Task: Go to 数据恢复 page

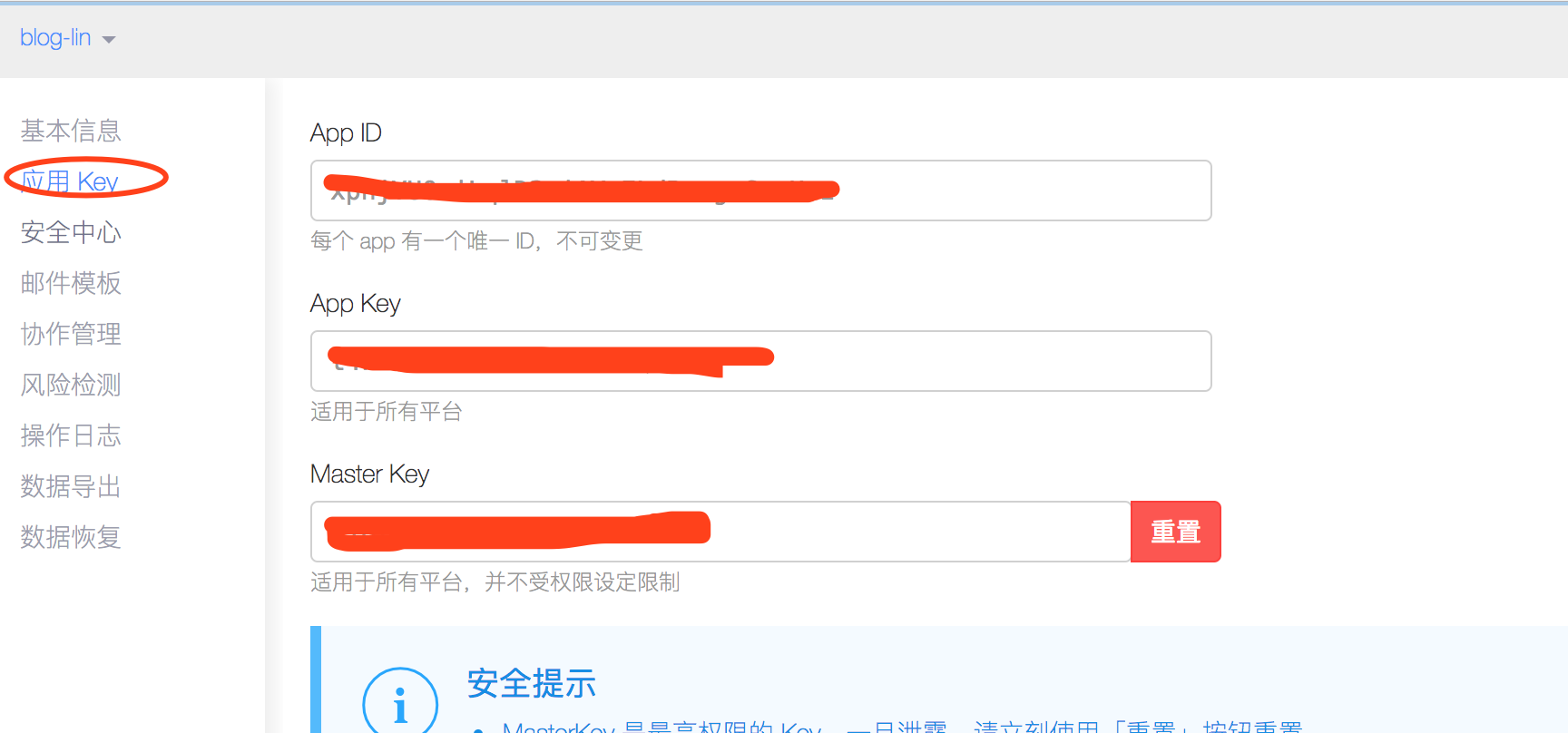Action: click(71, 537)
